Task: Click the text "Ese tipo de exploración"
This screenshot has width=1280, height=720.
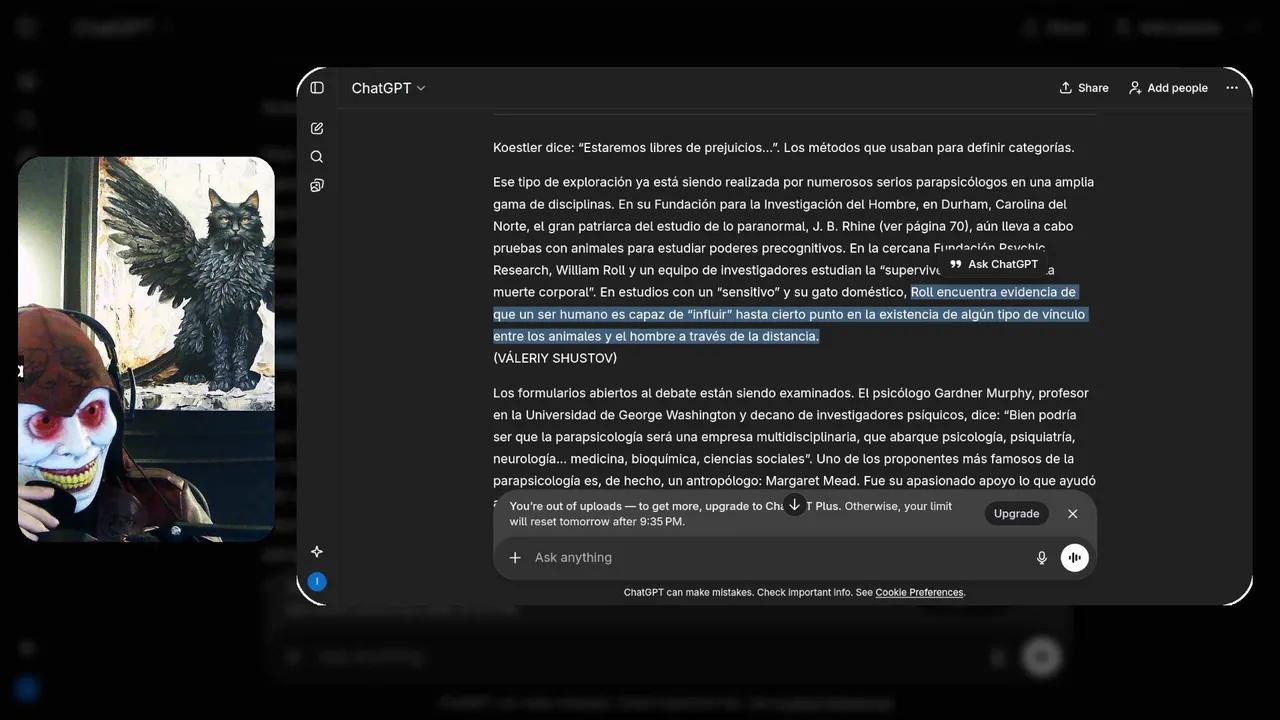Action: (x=565, y=182)
